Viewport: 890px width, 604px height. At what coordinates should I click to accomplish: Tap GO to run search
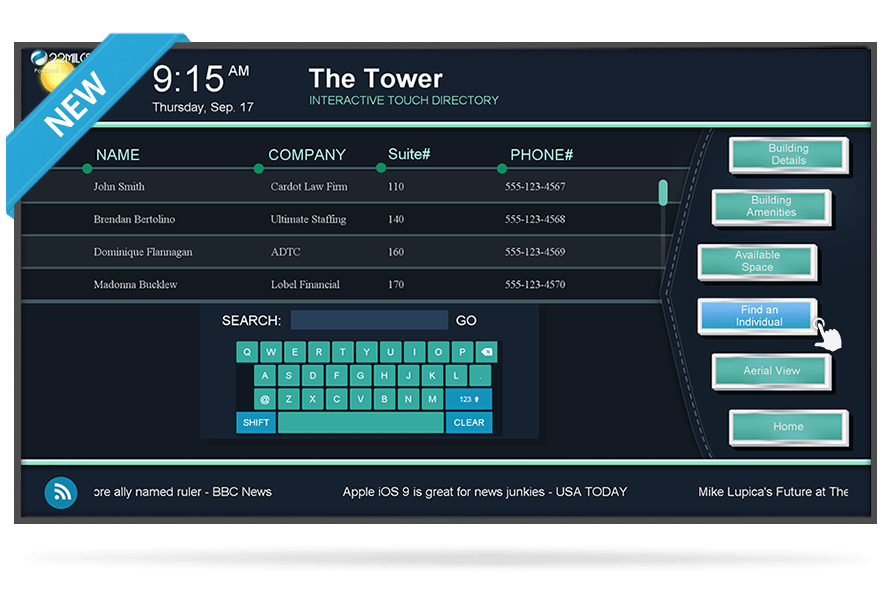466,321
